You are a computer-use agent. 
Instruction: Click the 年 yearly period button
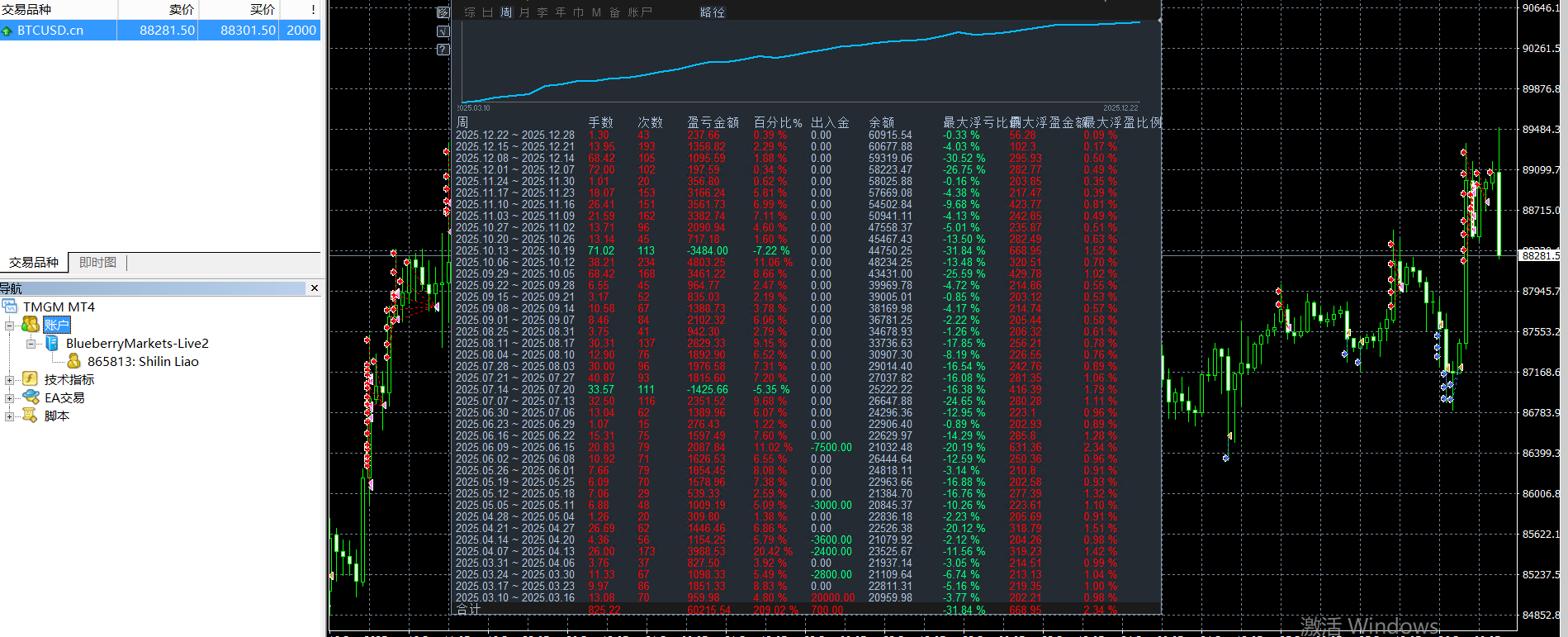(x=561, y=12)
